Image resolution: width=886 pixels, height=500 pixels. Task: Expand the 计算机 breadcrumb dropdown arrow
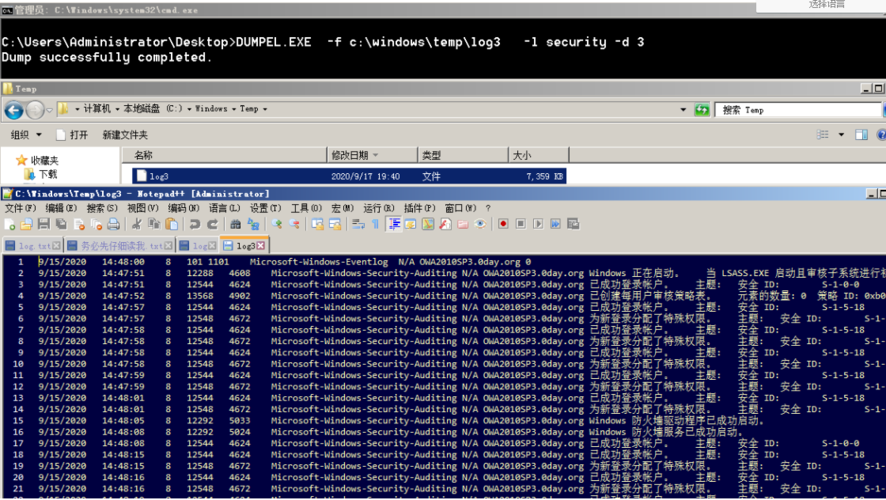[x=118, y=109]
